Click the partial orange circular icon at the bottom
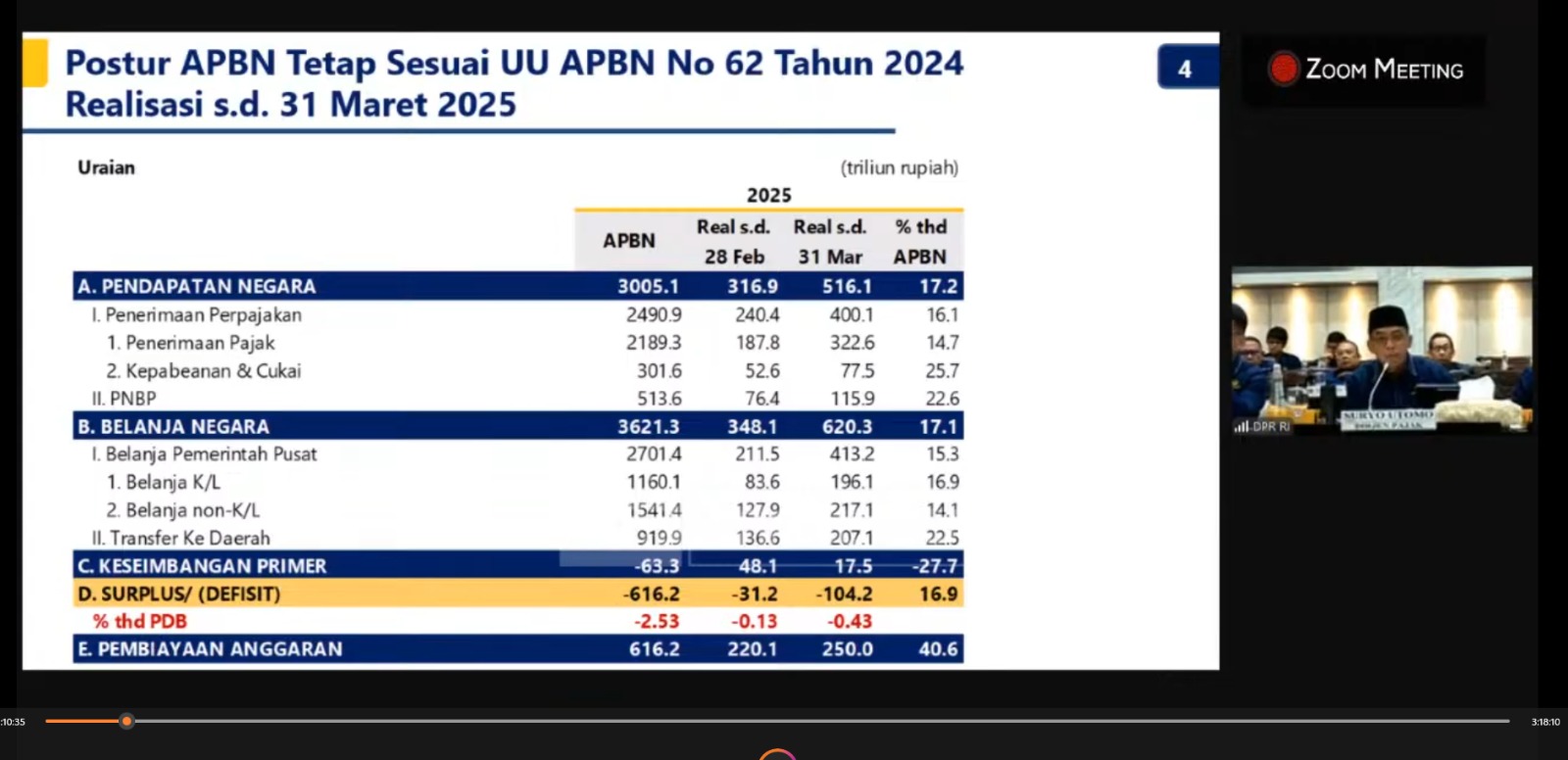1568x760 pixels. 777,754
